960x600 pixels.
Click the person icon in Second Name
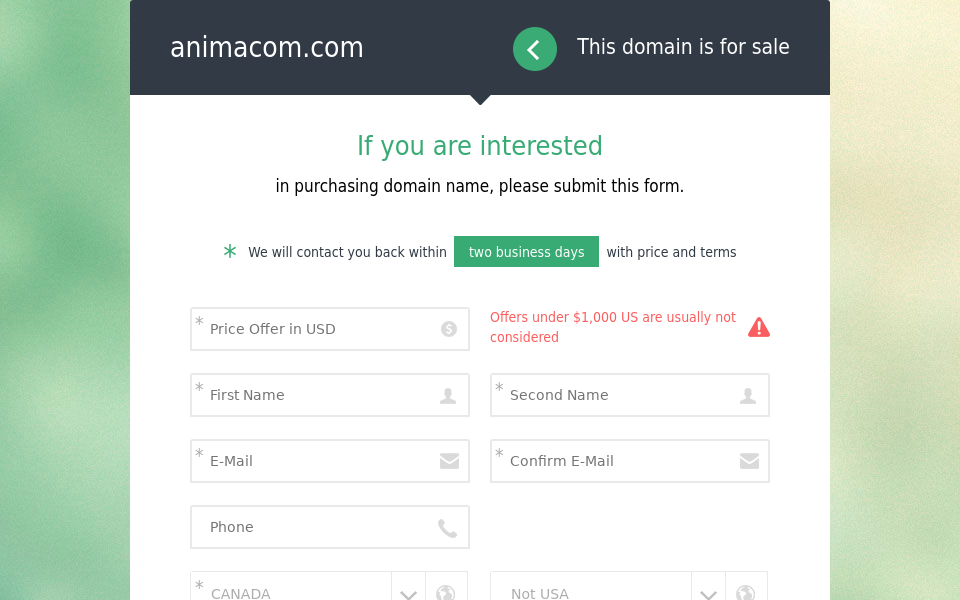coord(748,396)
